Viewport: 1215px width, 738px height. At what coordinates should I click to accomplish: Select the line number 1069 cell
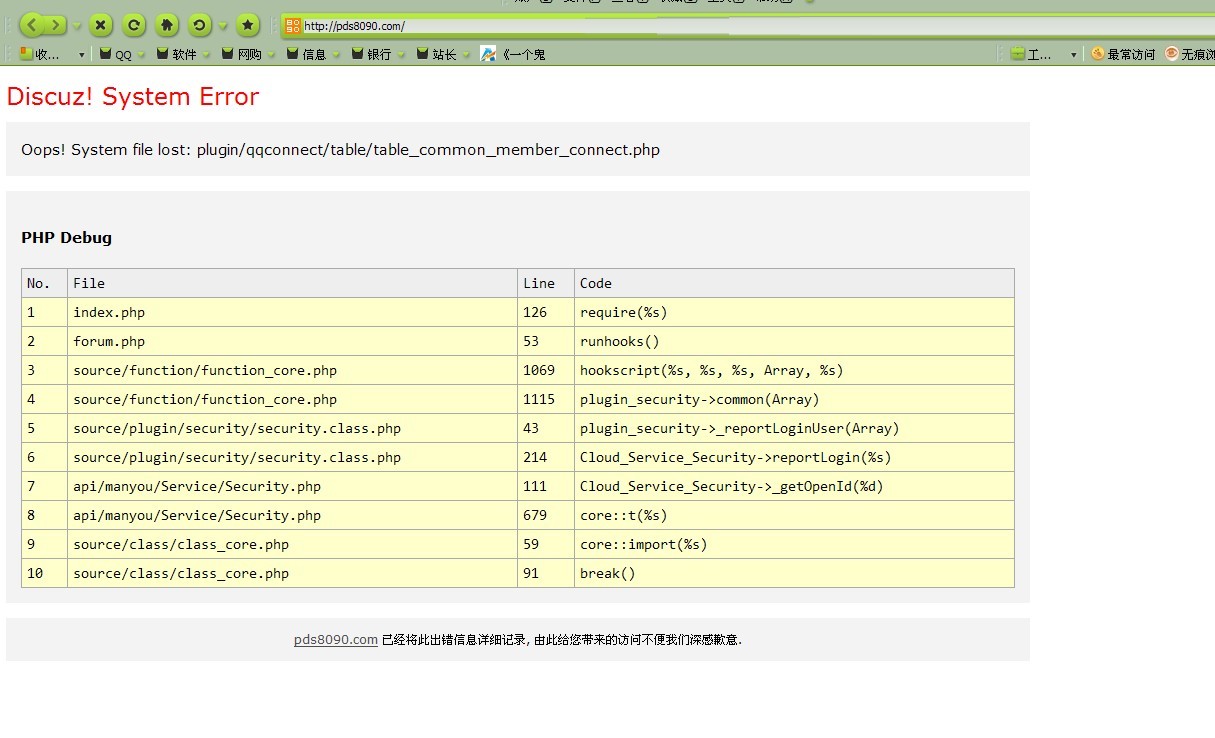tap(546, 370)
